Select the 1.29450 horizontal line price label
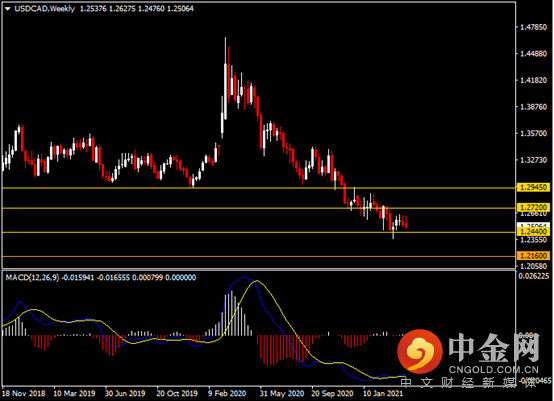This screenshot has width=554, height=401. pyautogui.click(x=534, y=187)
